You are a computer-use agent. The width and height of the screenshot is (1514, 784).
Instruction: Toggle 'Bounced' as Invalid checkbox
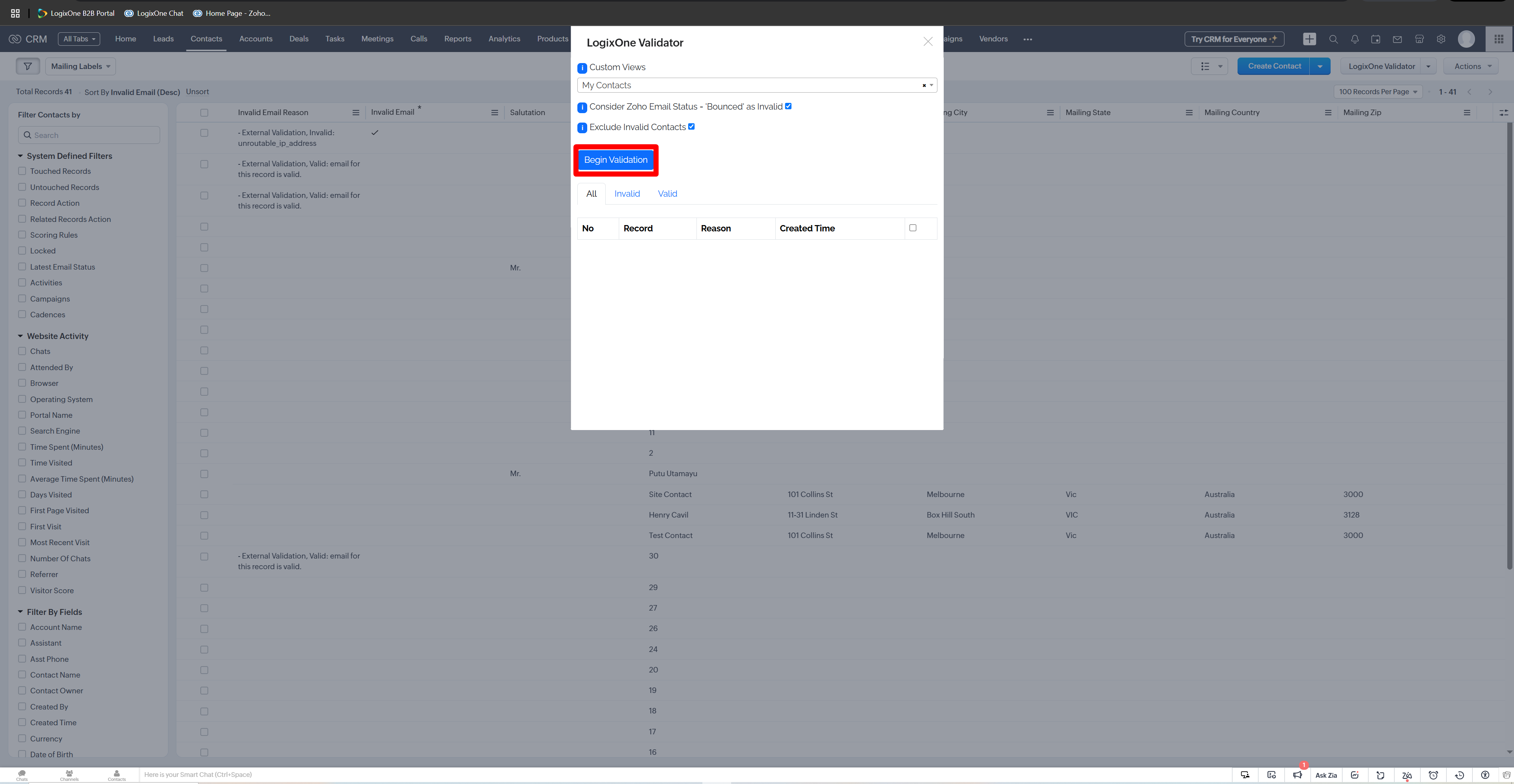point(788,106)
